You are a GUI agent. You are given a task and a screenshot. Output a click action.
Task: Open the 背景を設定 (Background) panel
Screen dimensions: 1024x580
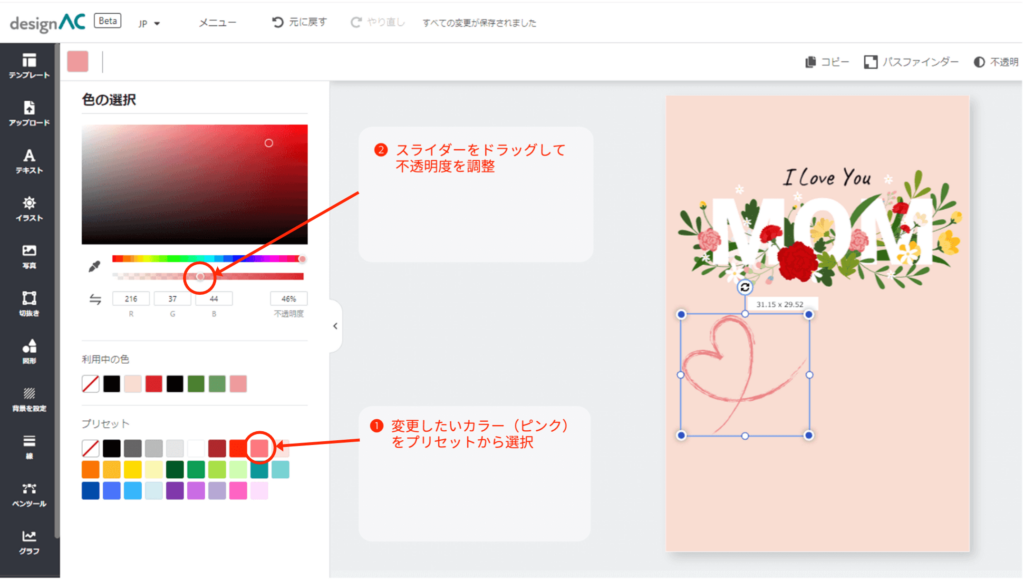pos(29,400)
